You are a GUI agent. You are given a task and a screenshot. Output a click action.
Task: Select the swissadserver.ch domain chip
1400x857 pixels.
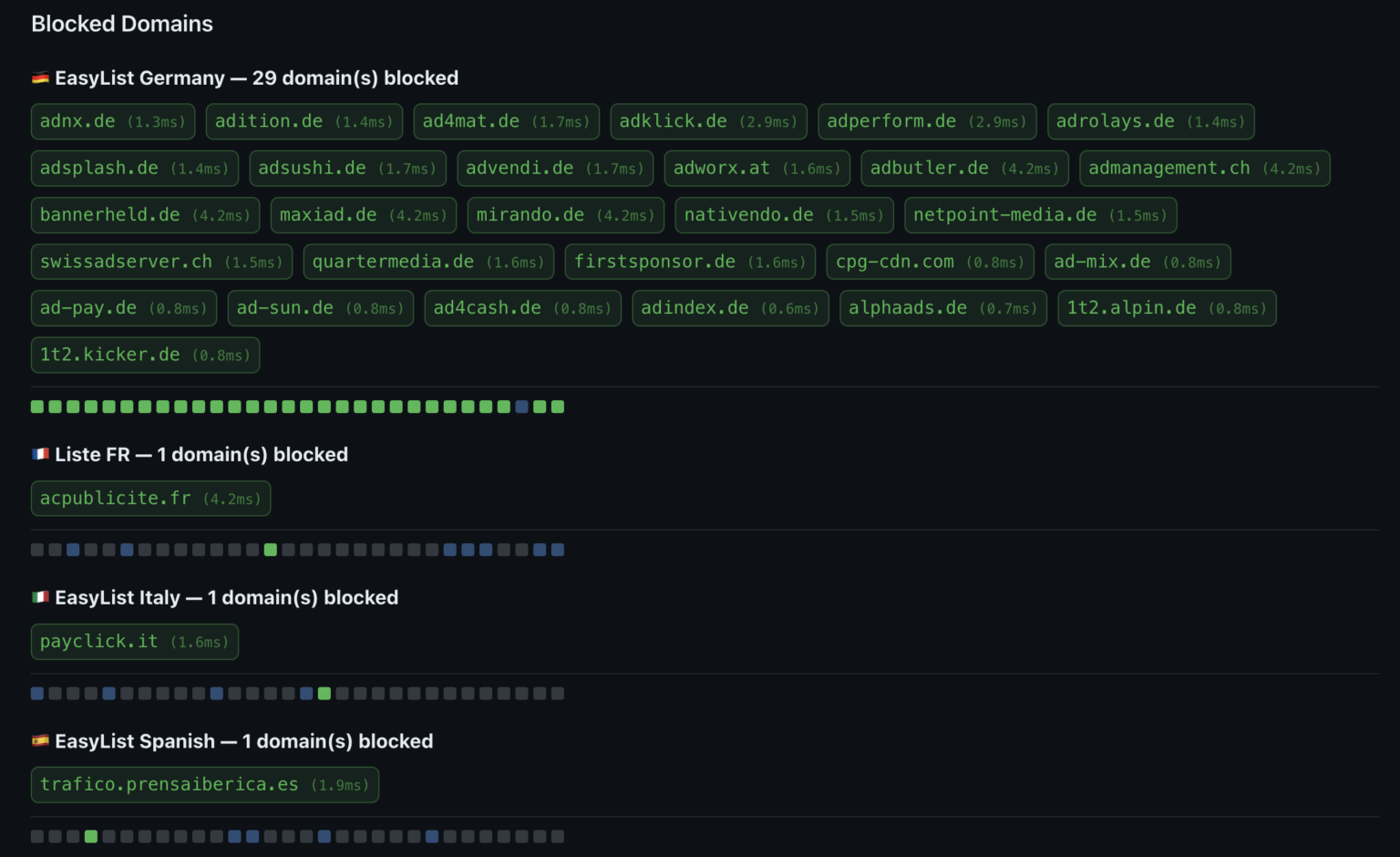pyautogui.click(x=162, y=262)
